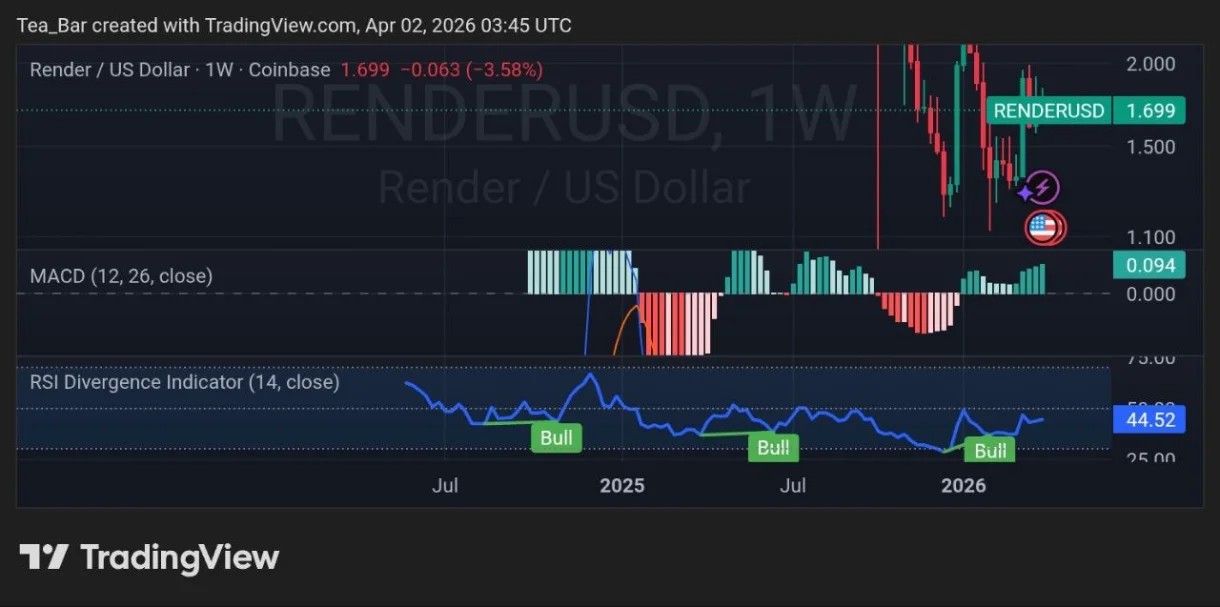Select the RSI Divergence Indicator (14, close) label

point(184,382)
